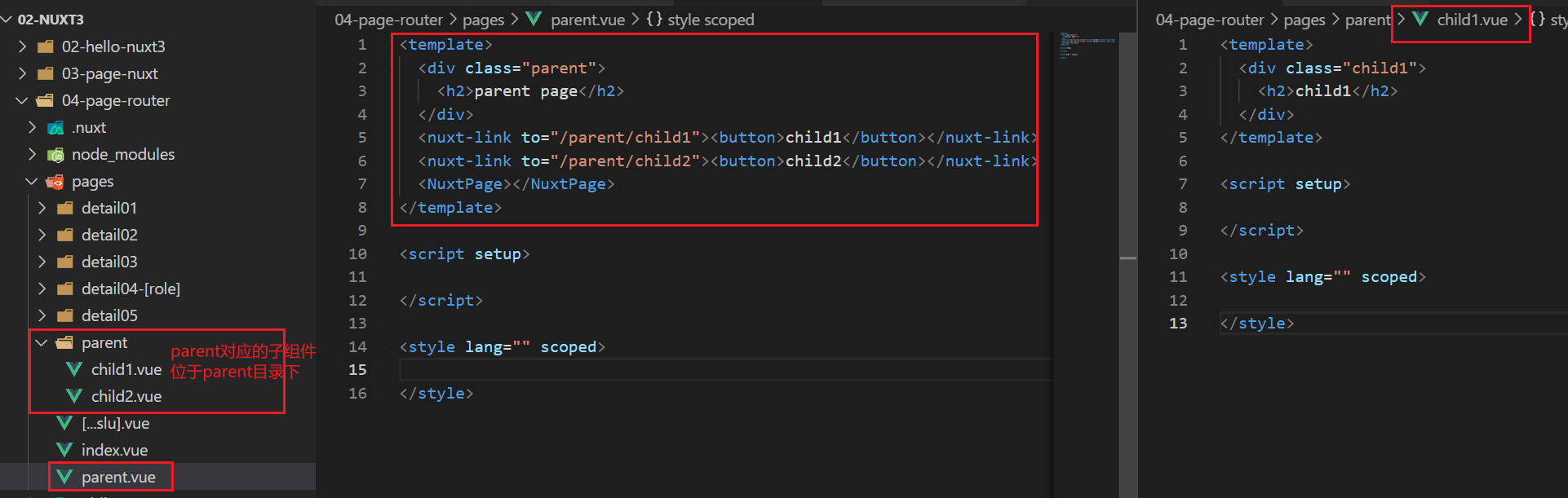Click the Vue icon beside child1.vue in explorer

(x=74, y=369)
